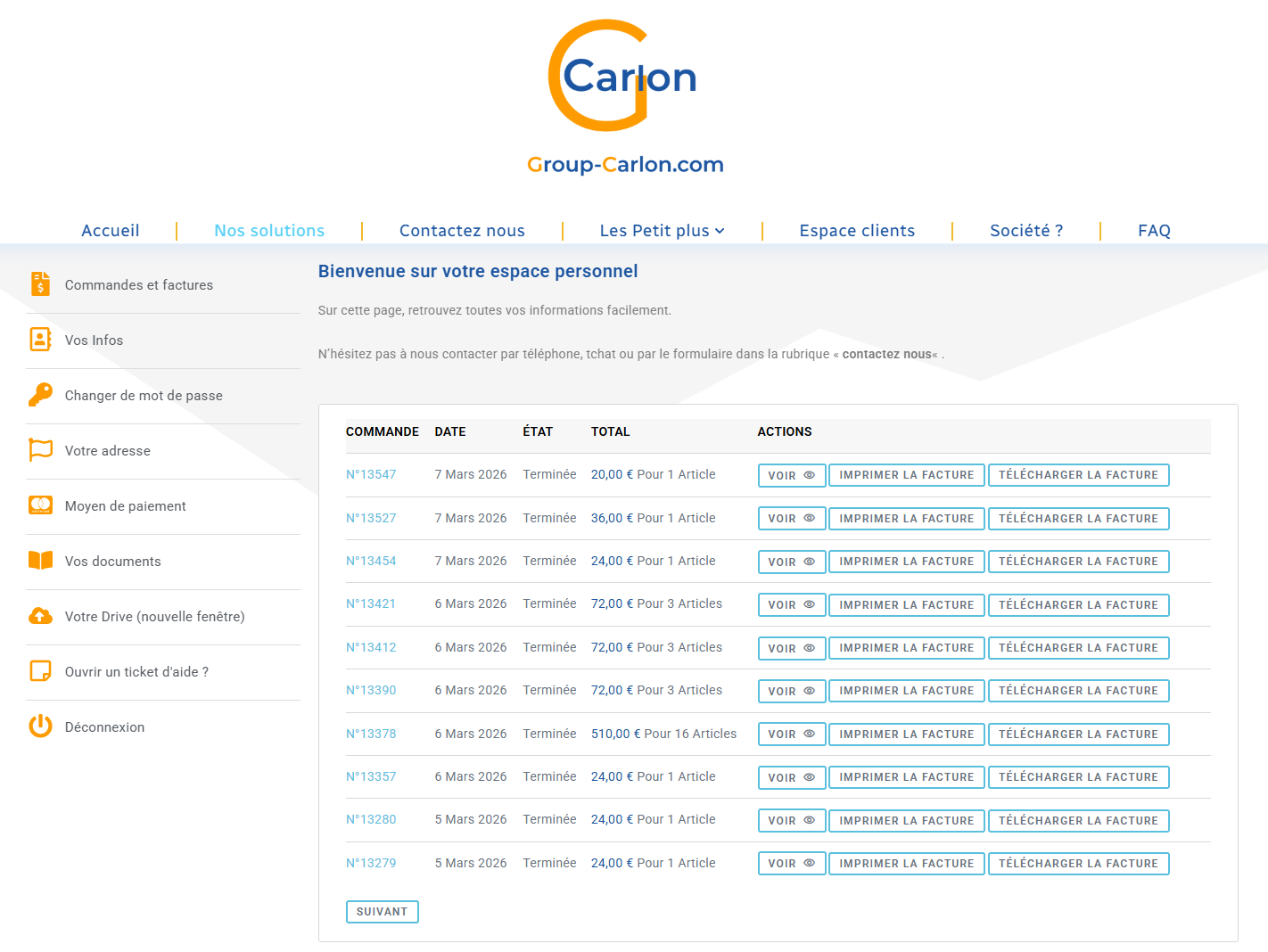Print the invoice for order N°13378
The width and height of the screenshot is (1268, 952).
pyautogui.click(x=906, y=735)
